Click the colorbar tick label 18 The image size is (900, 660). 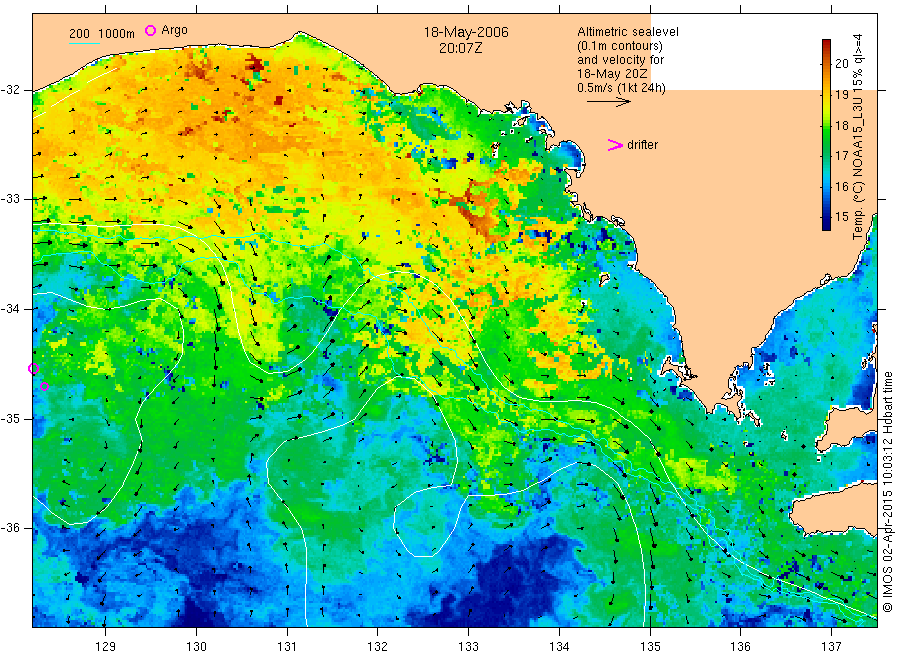coord(841,125)
